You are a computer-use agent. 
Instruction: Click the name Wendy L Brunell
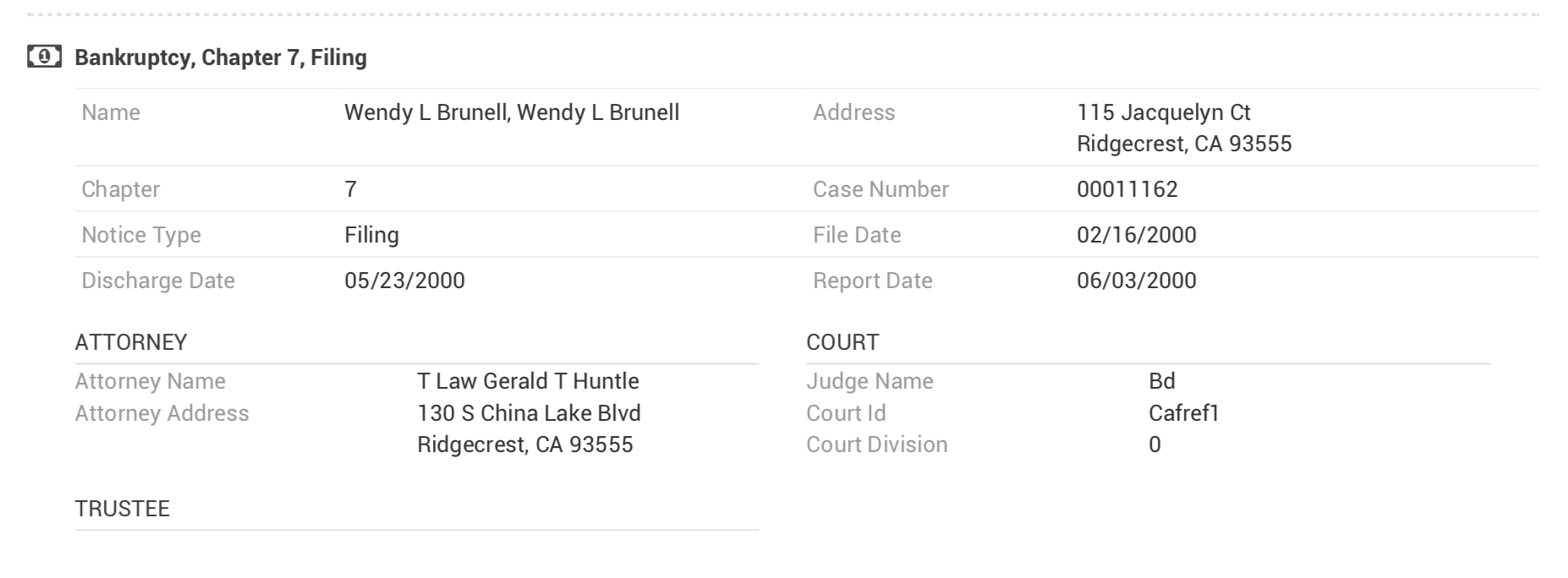(512, 112)
